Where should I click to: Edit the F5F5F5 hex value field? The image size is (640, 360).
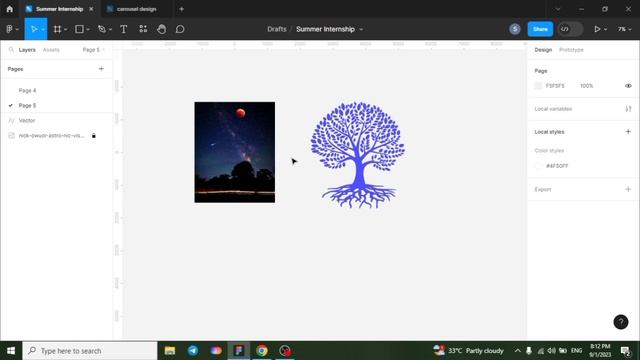(555, 86)
